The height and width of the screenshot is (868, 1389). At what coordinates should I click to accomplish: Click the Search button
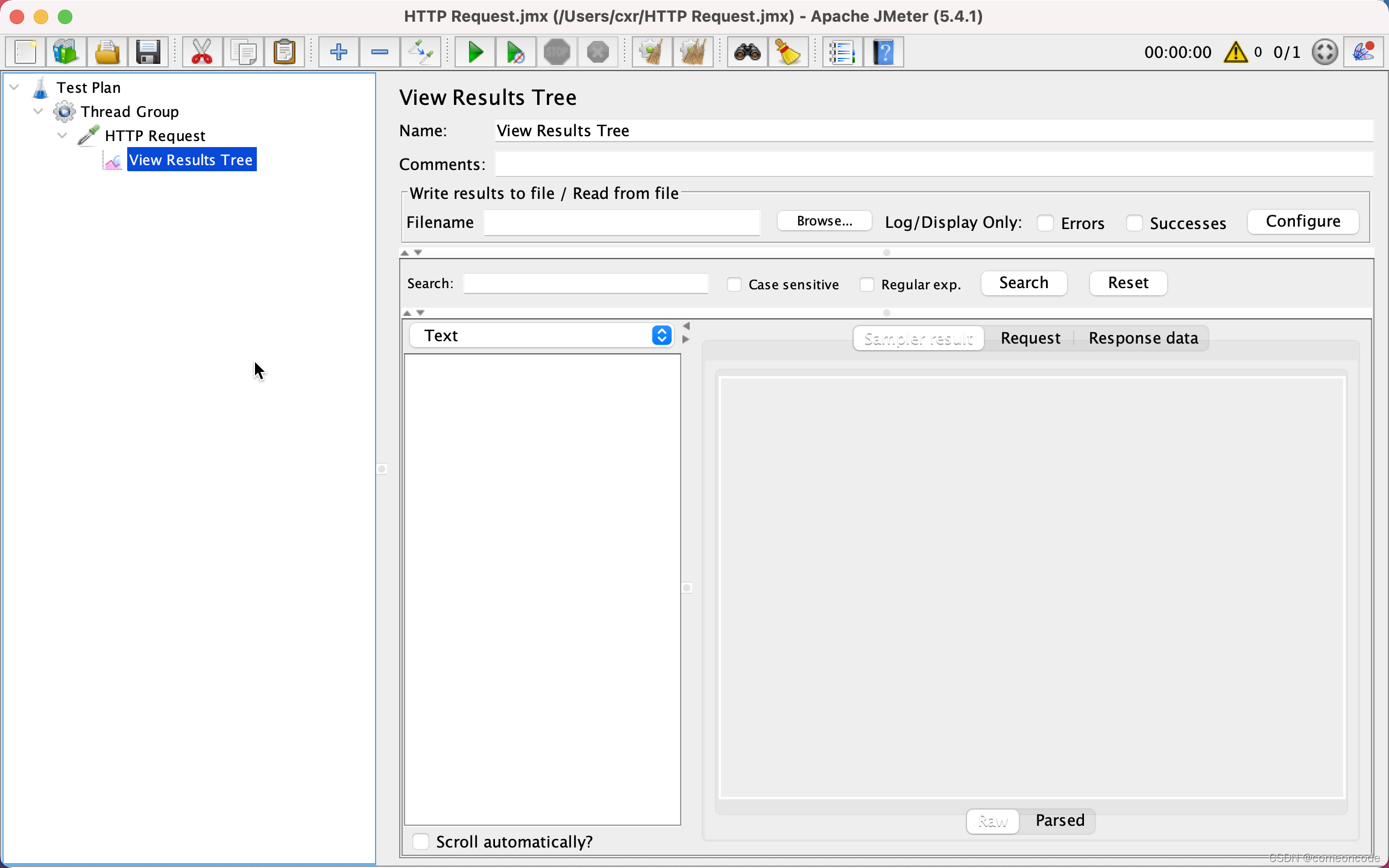coord(1024,283)
